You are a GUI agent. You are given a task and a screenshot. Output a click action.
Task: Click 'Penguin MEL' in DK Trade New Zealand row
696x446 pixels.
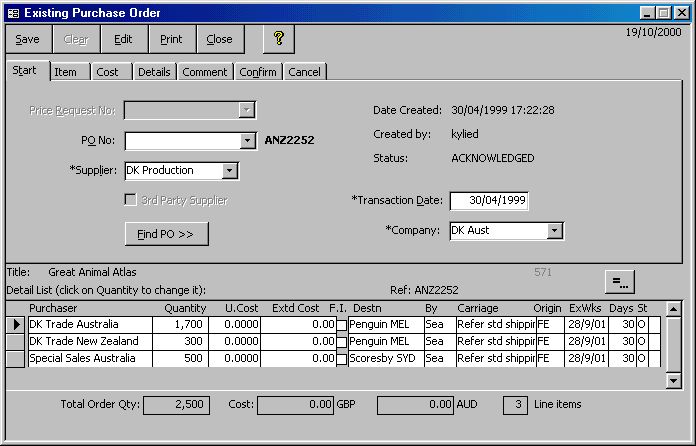click(x=386, y=341)
